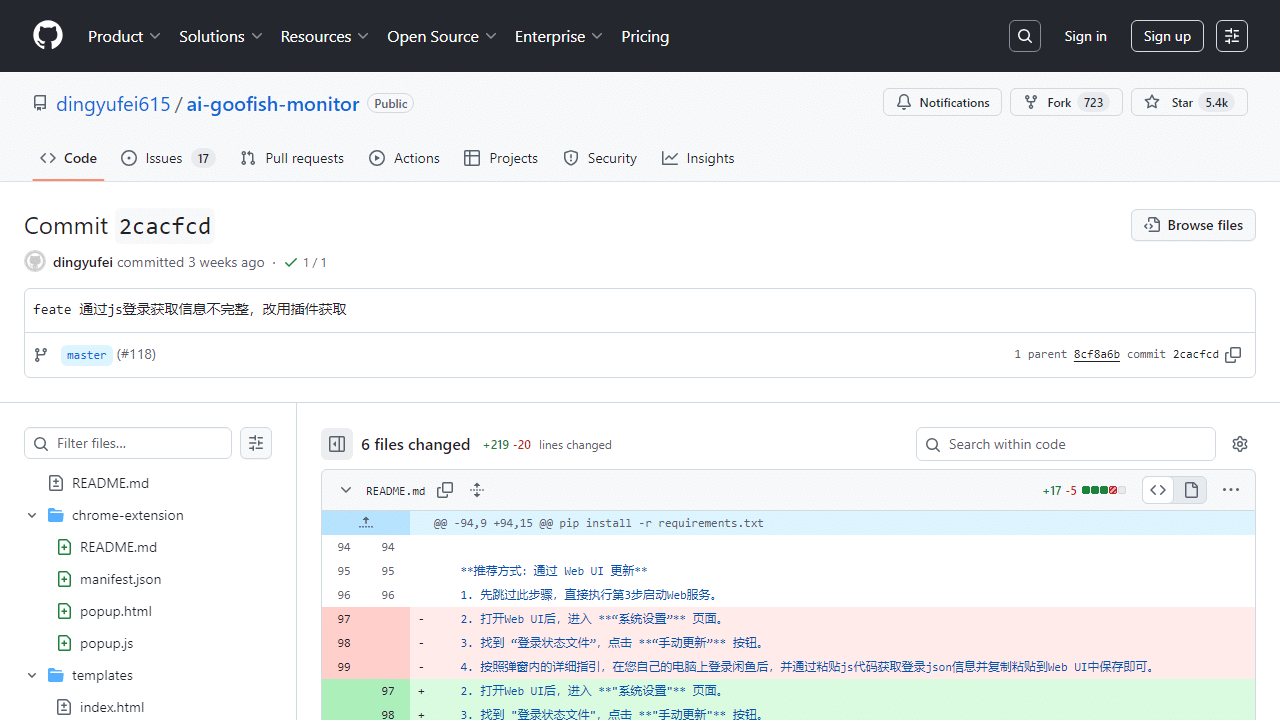
Task: Click the dingyufei author avatar
Action: 35,262
